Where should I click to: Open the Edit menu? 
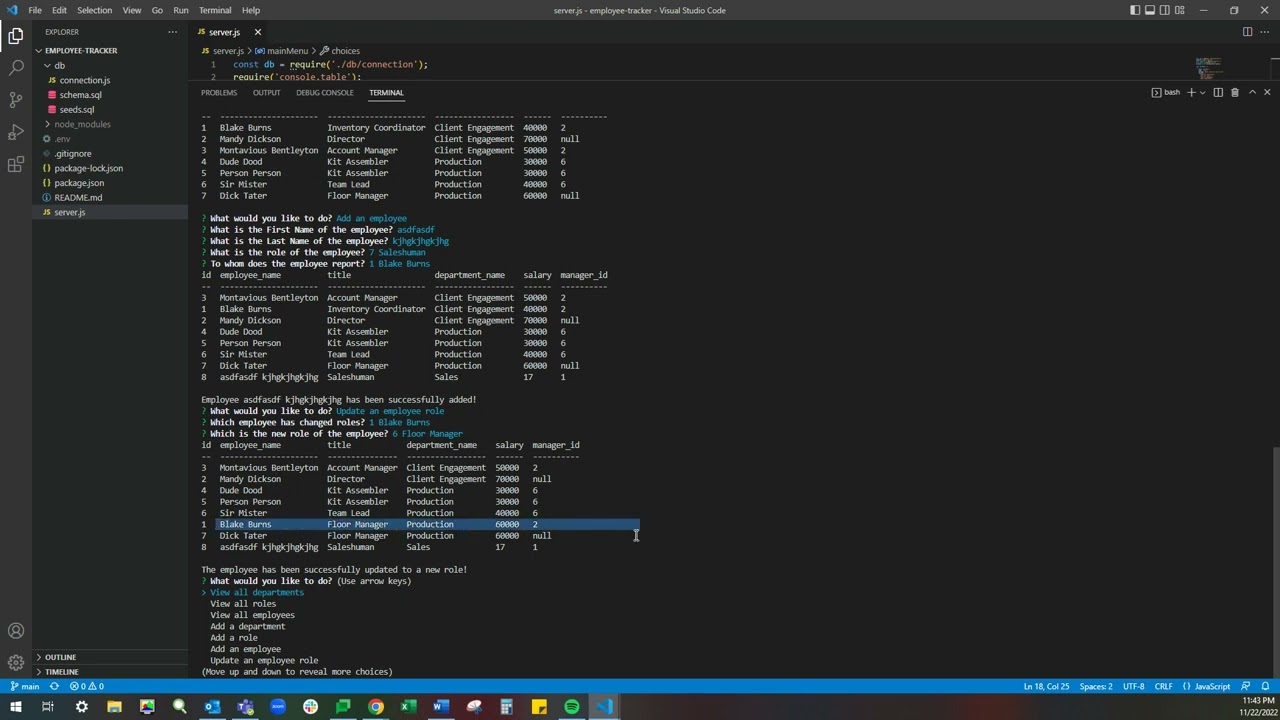pos(59,10)
